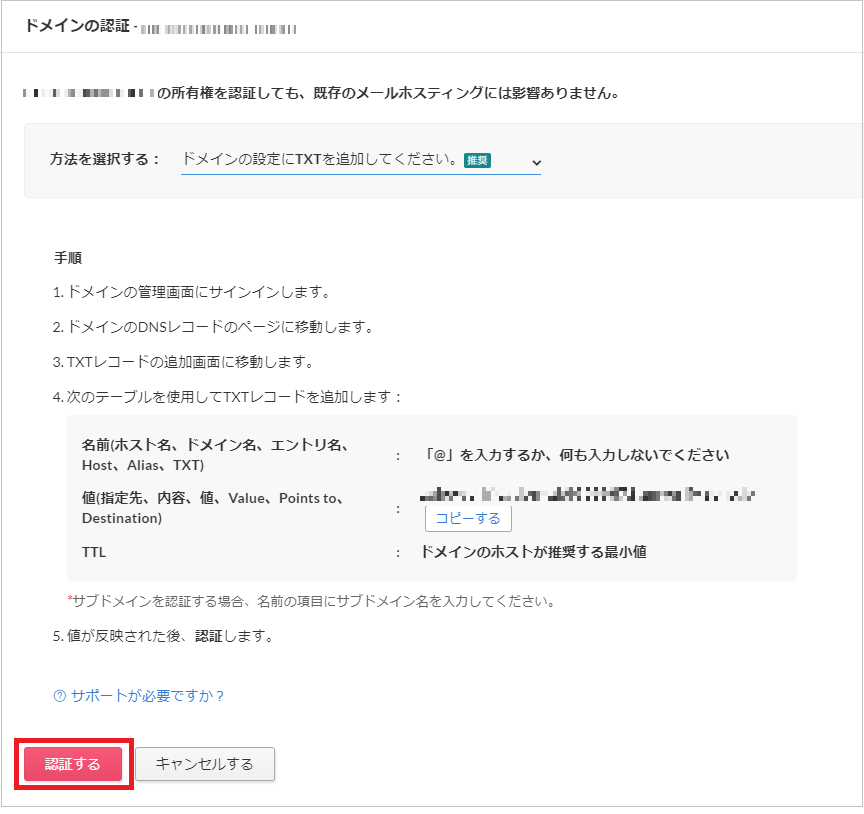The height and width of the screenshot is (814, 864).
Task: Click 値(指定先、内容 row label
Action: tap(213, 508)
